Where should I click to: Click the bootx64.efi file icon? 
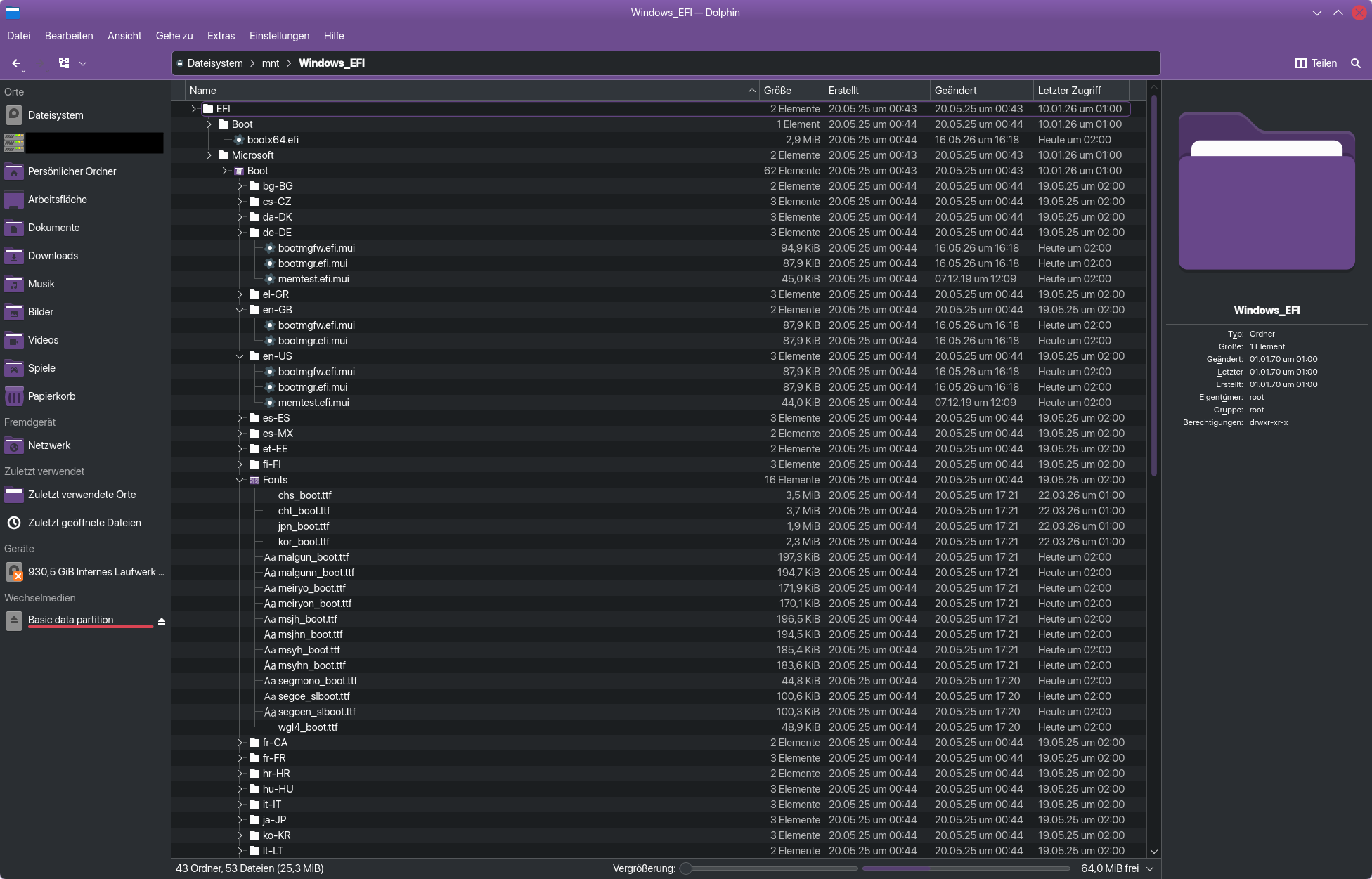pyautogui.click(x=239, y=140)
